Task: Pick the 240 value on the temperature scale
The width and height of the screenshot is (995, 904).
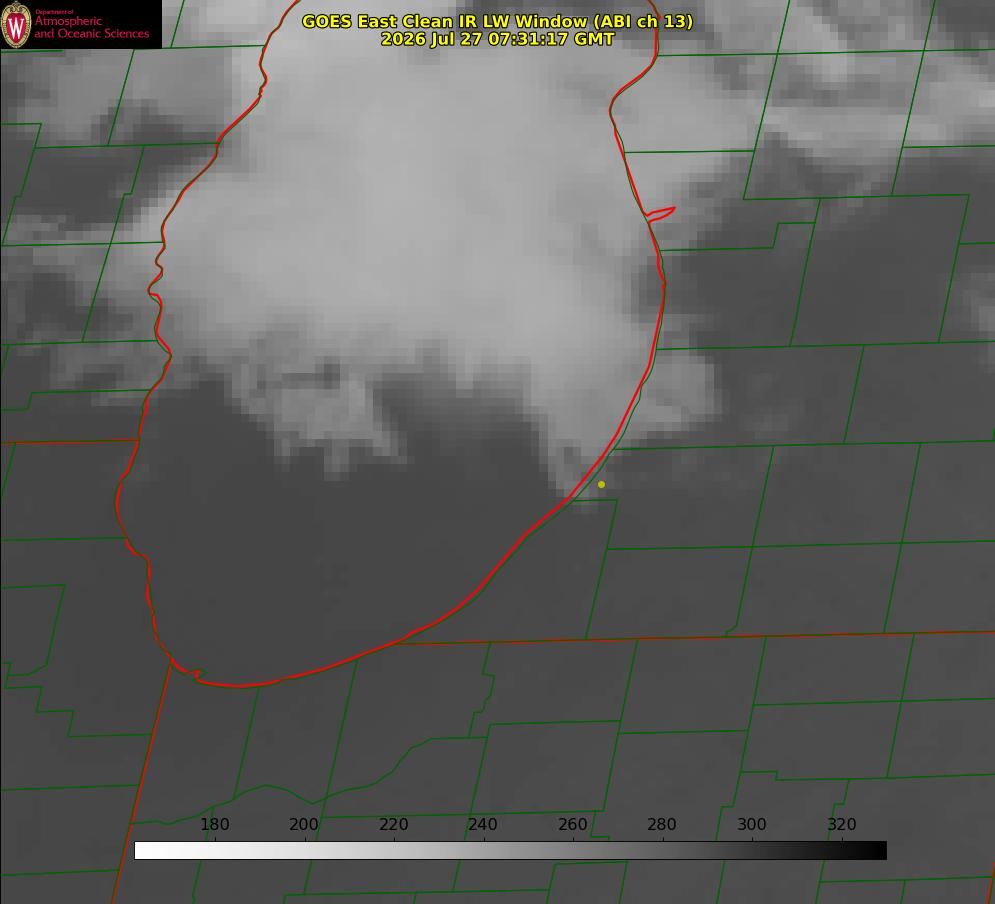Action: pyautogui.click(x=482, y=824)
